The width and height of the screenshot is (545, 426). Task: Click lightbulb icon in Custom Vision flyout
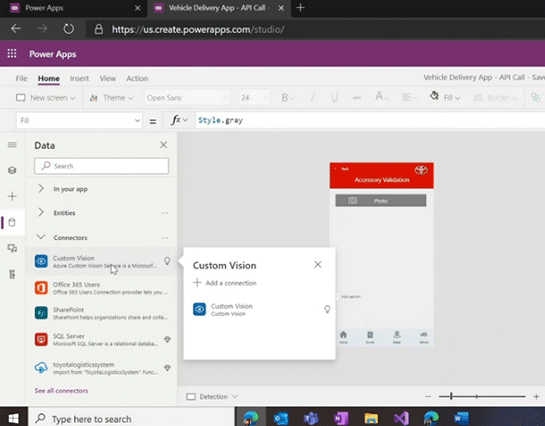327,309
